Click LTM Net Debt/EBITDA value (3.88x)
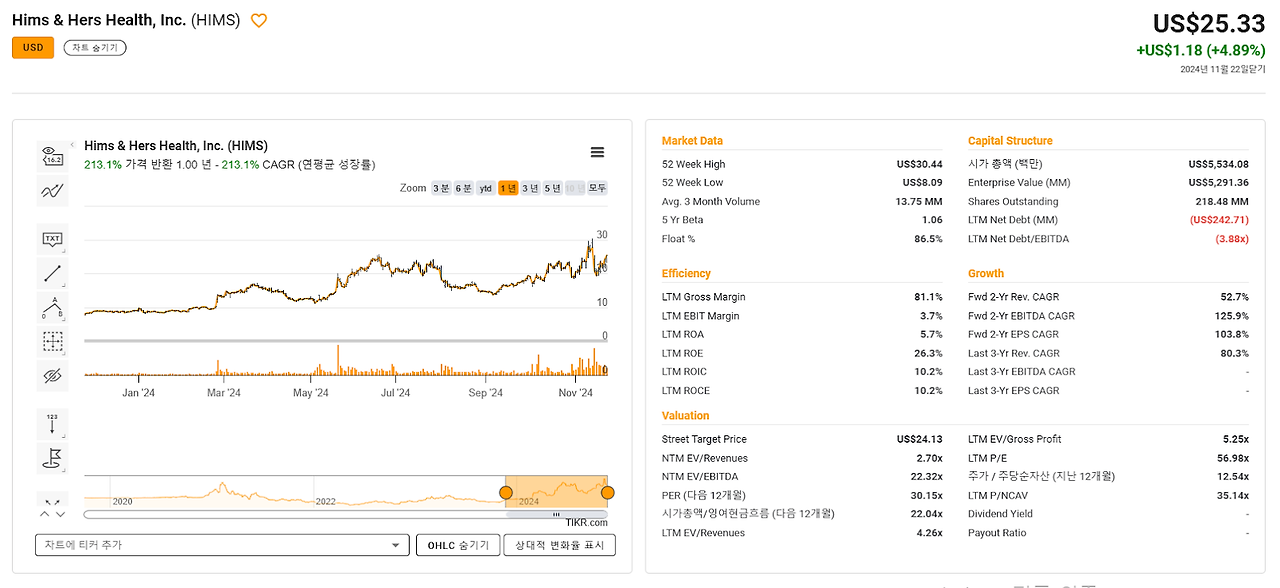1280x588 pixels. click(x=1232, y=239)
